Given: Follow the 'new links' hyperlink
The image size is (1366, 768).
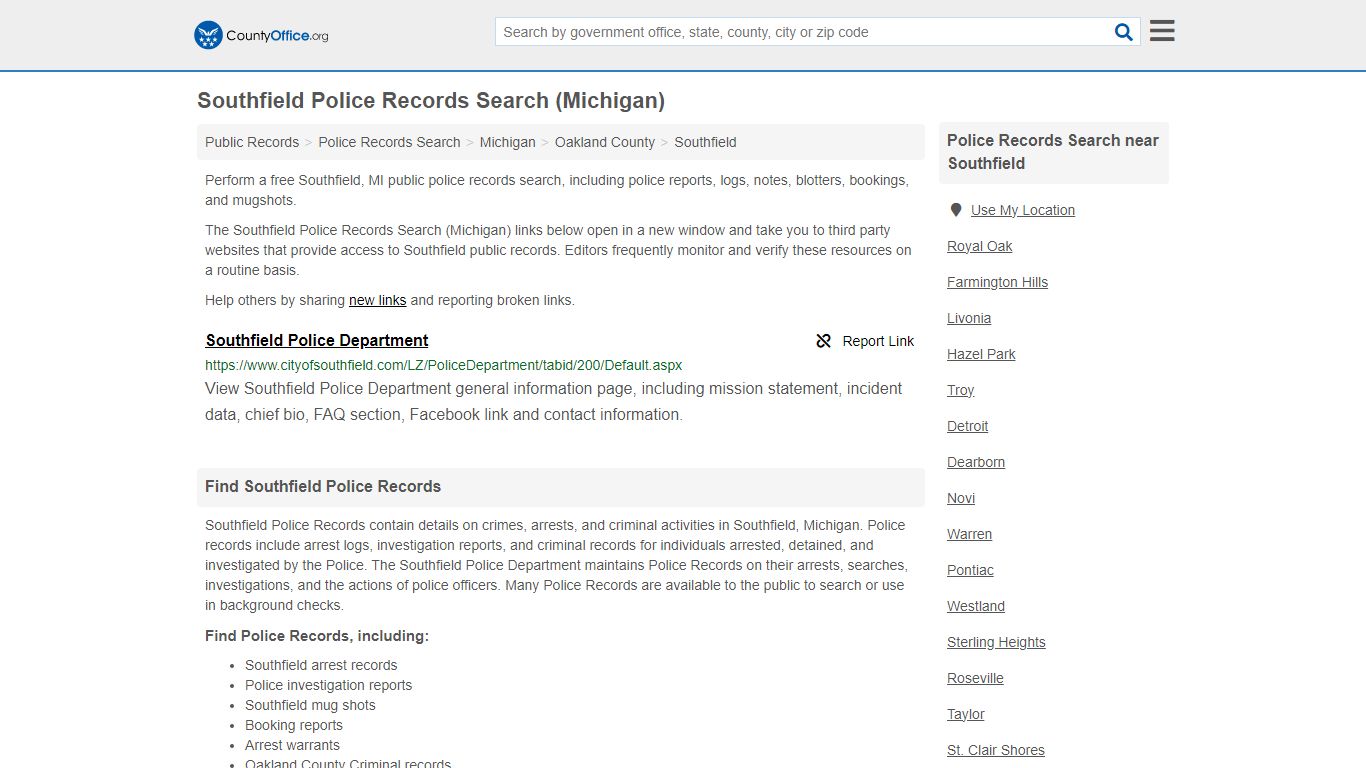Looking at the screenshot, I should point(377,300).
